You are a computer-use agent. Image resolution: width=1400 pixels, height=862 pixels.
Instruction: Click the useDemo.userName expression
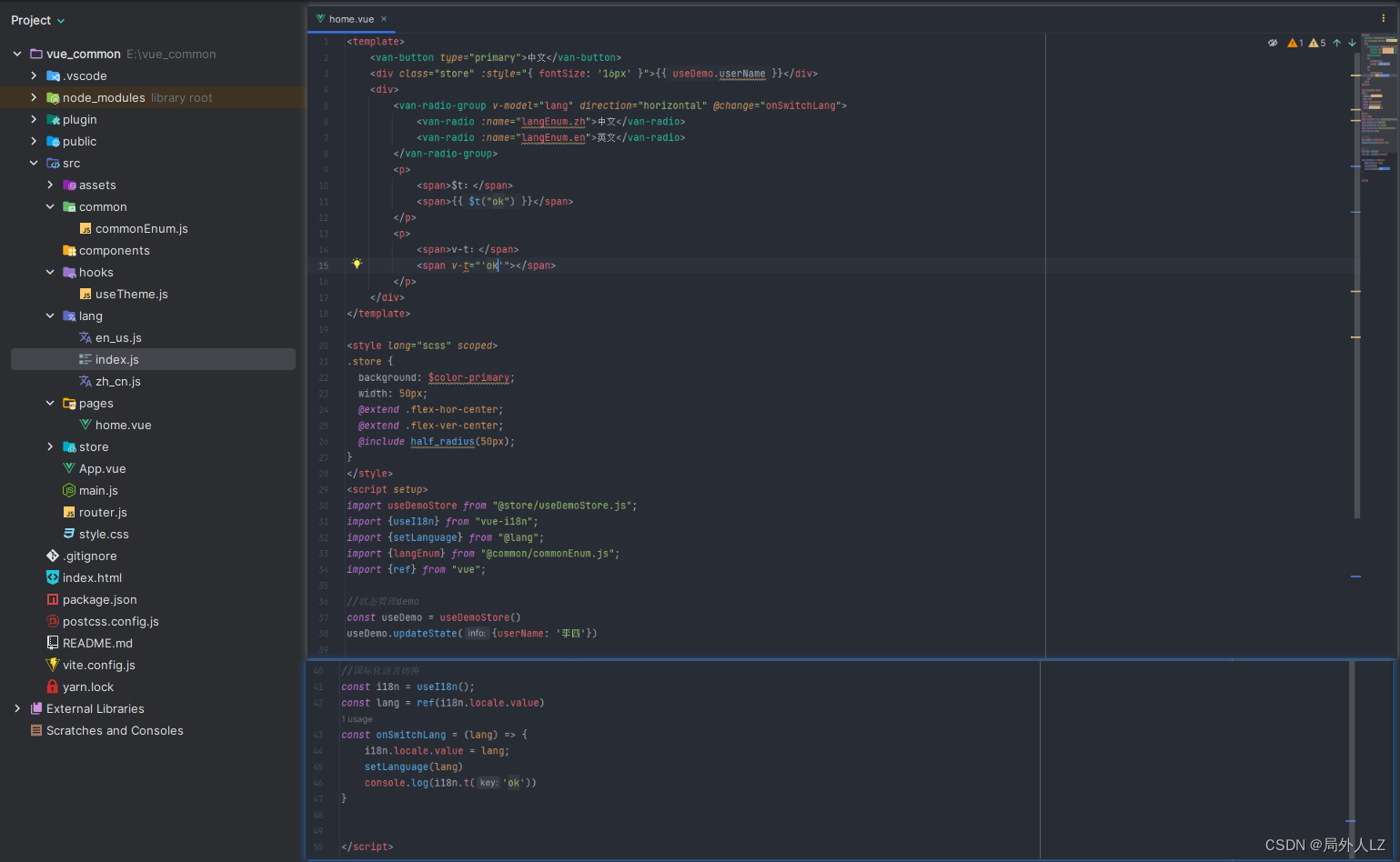(x=719, y=74)
